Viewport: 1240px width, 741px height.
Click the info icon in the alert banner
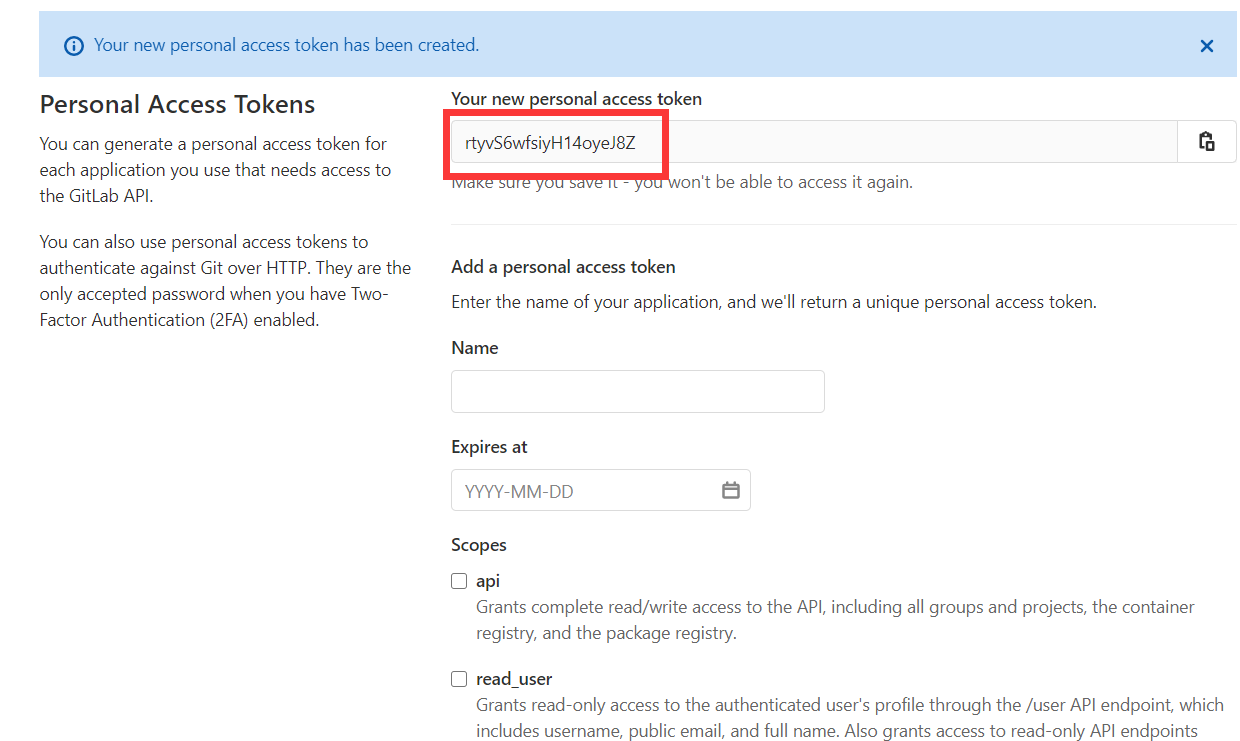[73, 46]
